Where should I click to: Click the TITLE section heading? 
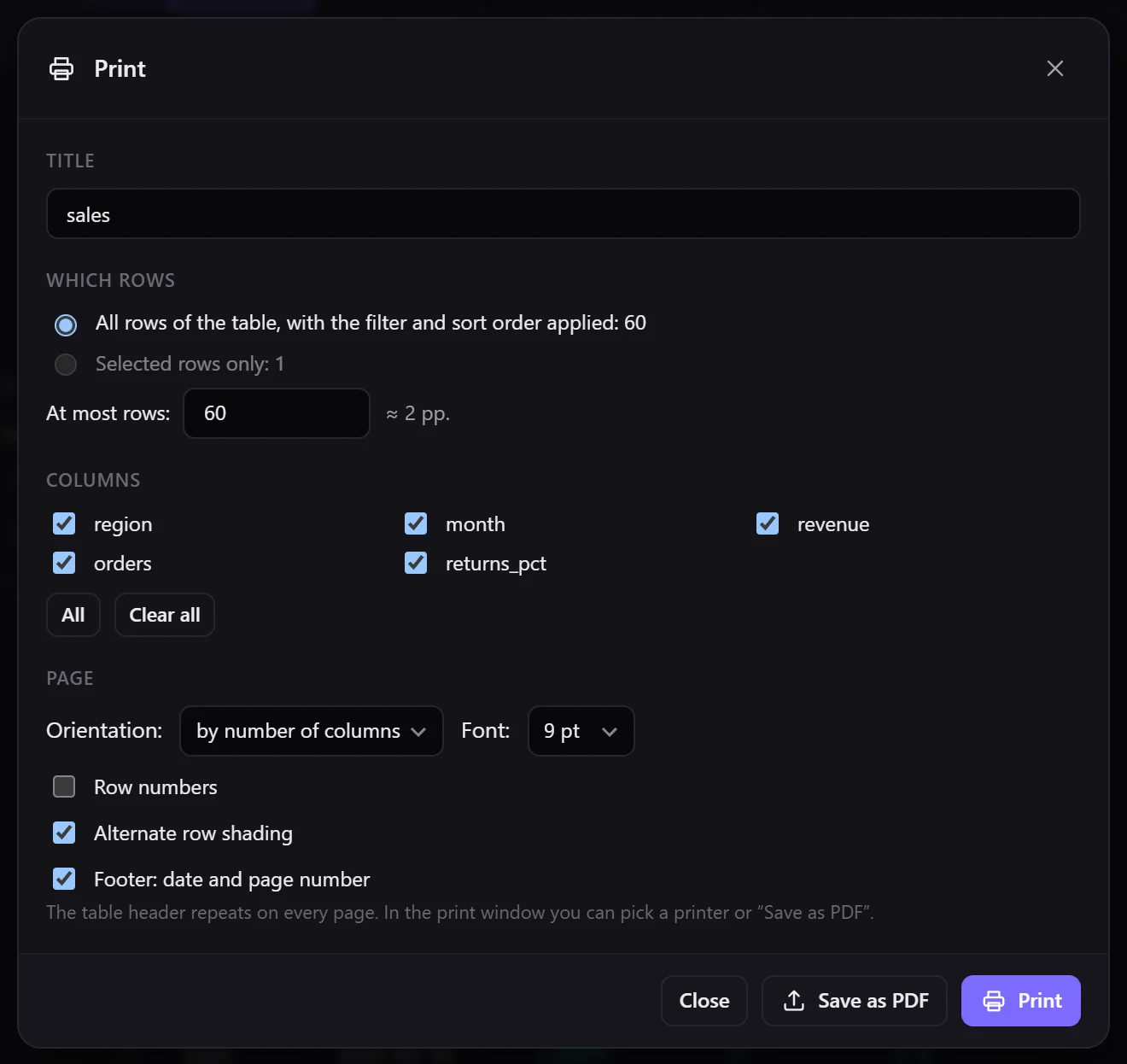(x=70, y=161)
